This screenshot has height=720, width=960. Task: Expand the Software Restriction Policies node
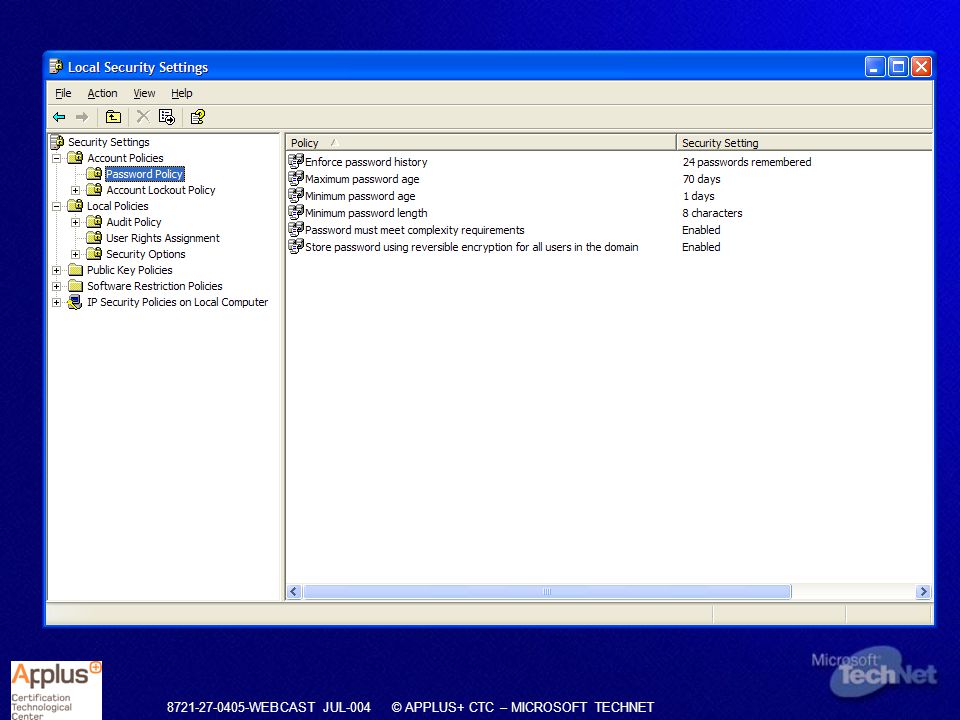(x=56, y=286)
